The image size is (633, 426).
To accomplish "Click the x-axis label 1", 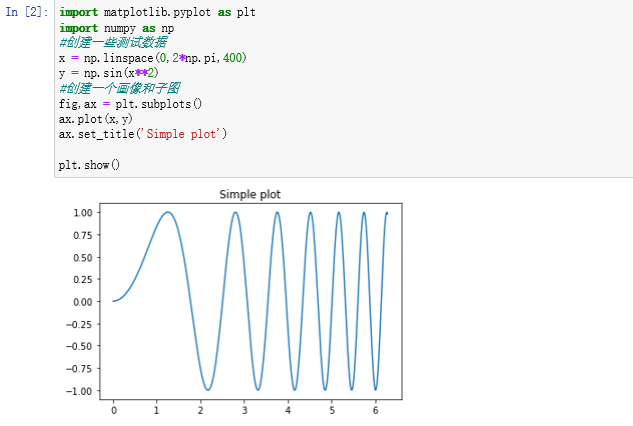I will [x=157, y=410].
